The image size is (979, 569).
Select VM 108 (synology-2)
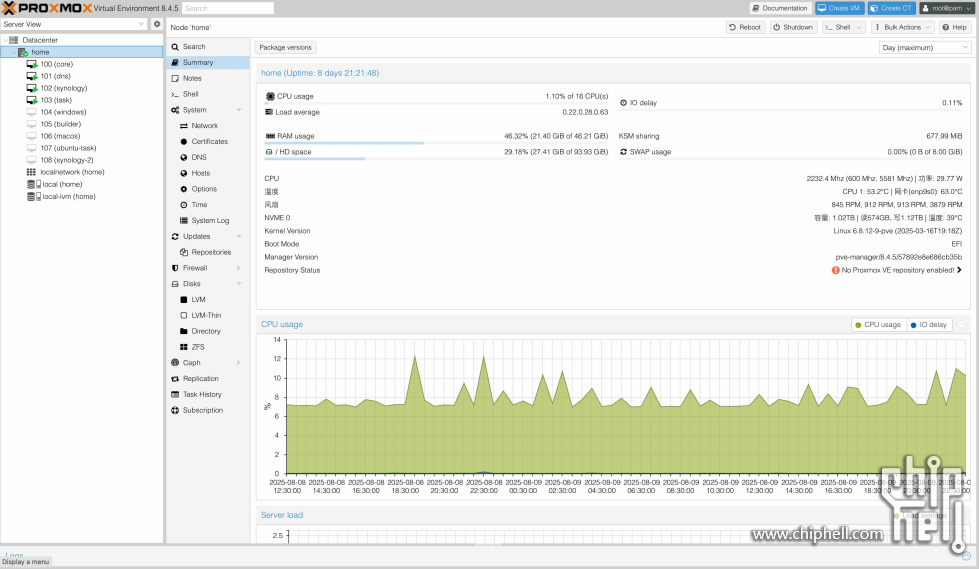(x=67, y=160)
